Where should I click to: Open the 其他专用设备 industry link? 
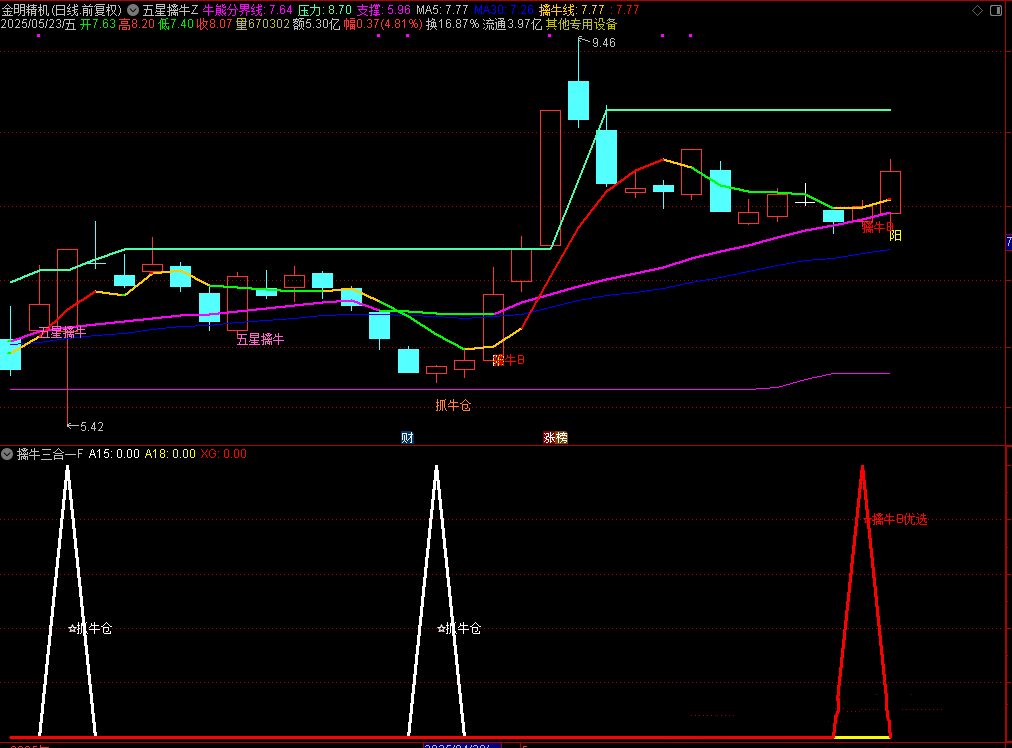(x=581, y=24)
